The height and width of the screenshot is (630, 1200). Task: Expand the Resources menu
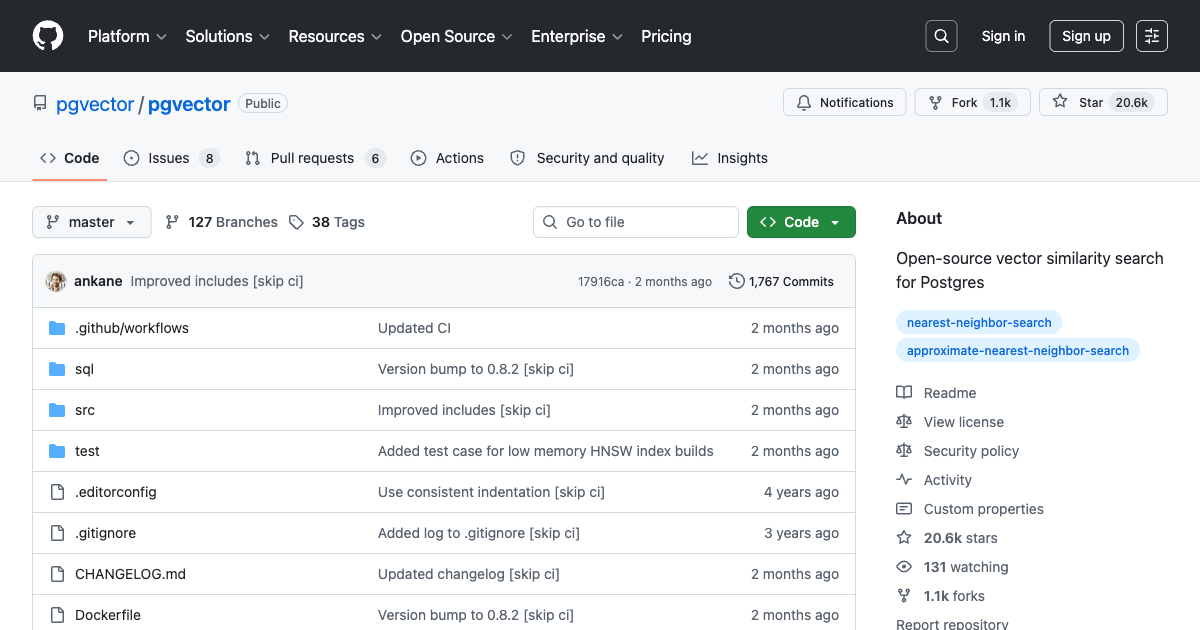point(335,36)
